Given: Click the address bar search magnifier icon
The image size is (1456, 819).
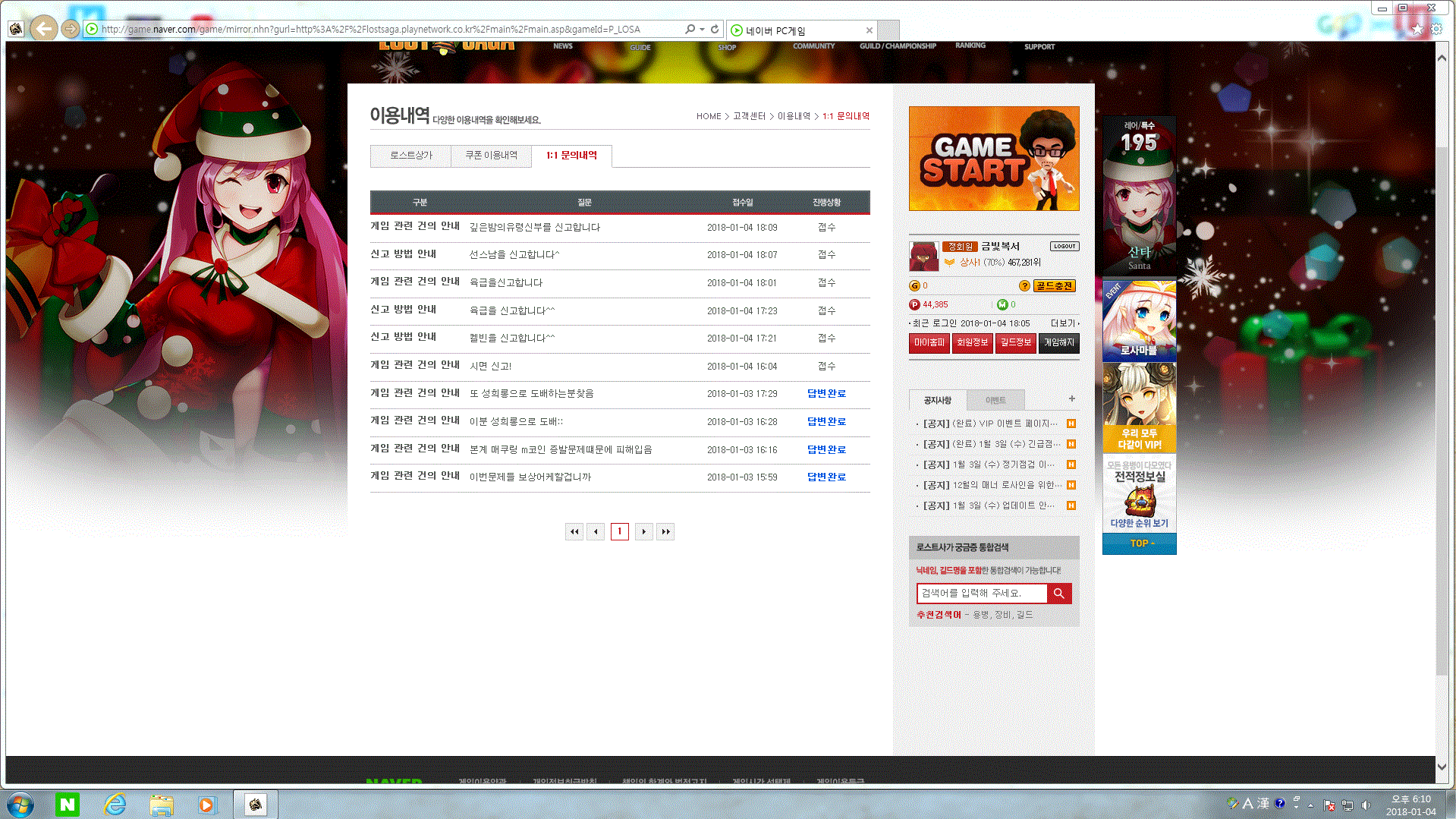Looking at the screenshot, I should (690, 29).
